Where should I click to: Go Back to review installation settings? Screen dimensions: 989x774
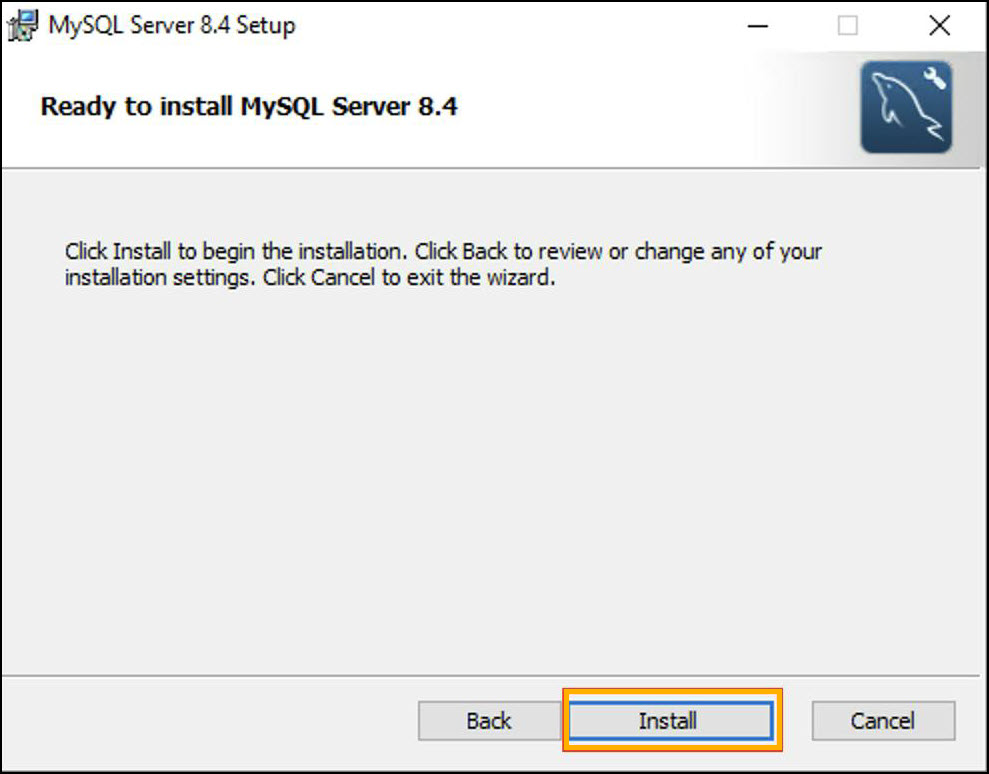tap(489, 721)
